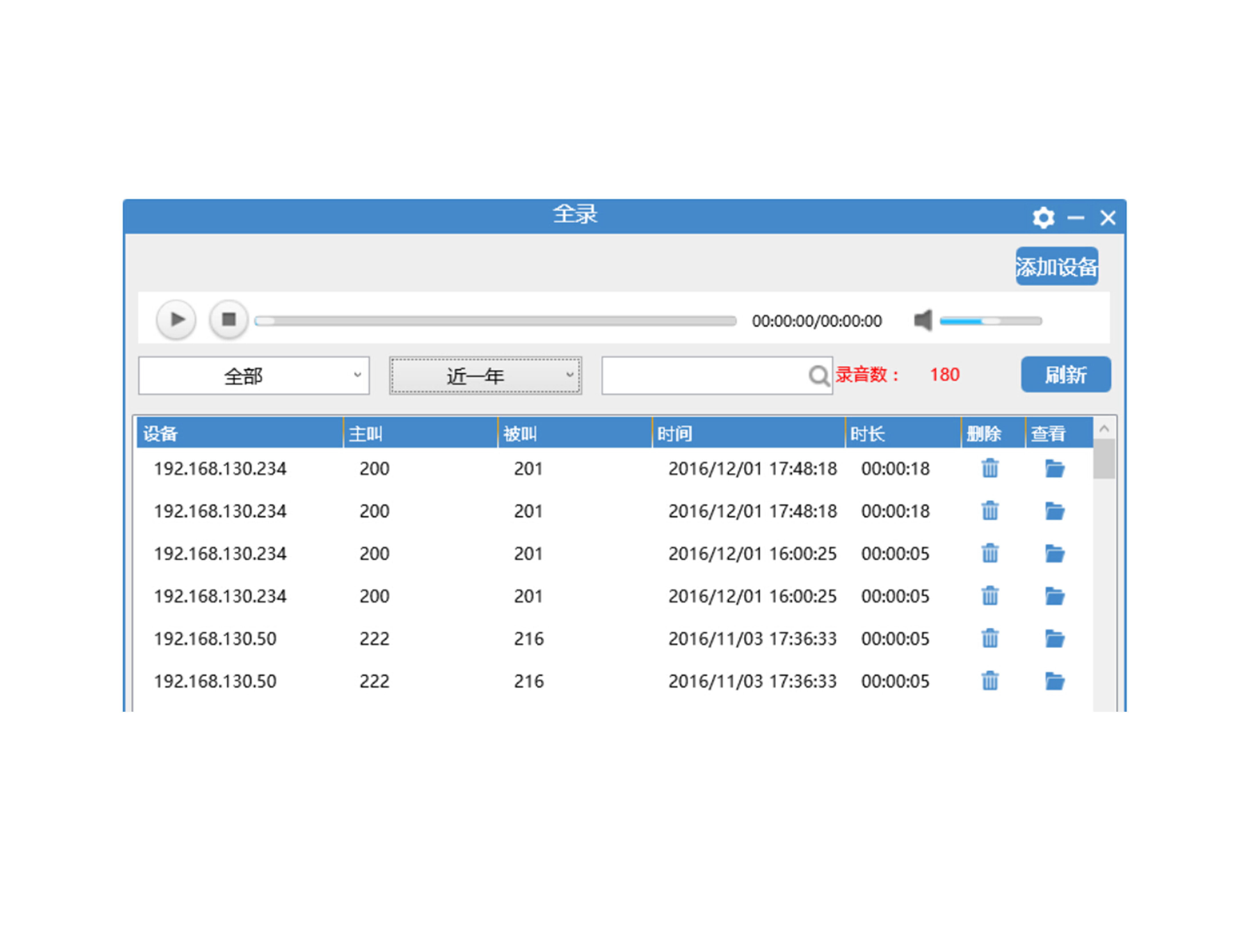Viewport: 1240px width, 952px height.
Task: Click the first caller 222 cell
Action: 374,639
